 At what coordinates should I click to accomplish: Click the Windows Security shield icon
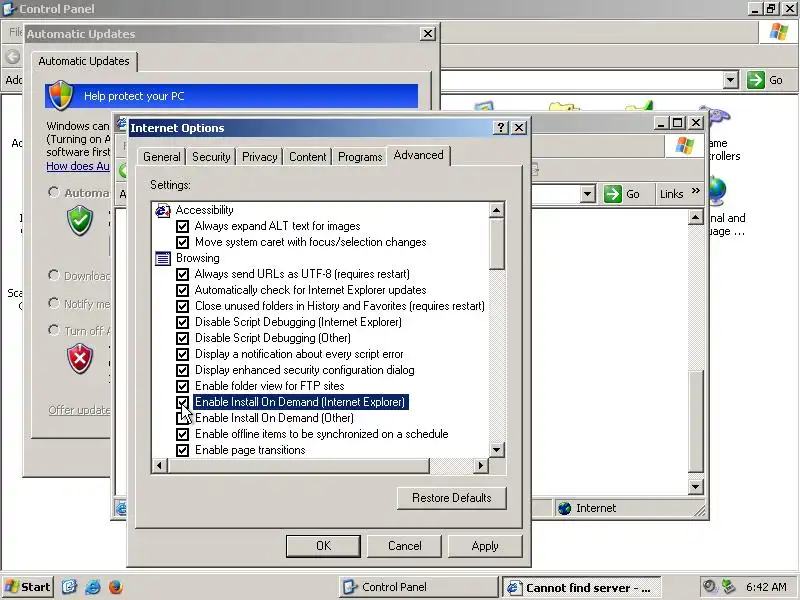pos(61,96)
